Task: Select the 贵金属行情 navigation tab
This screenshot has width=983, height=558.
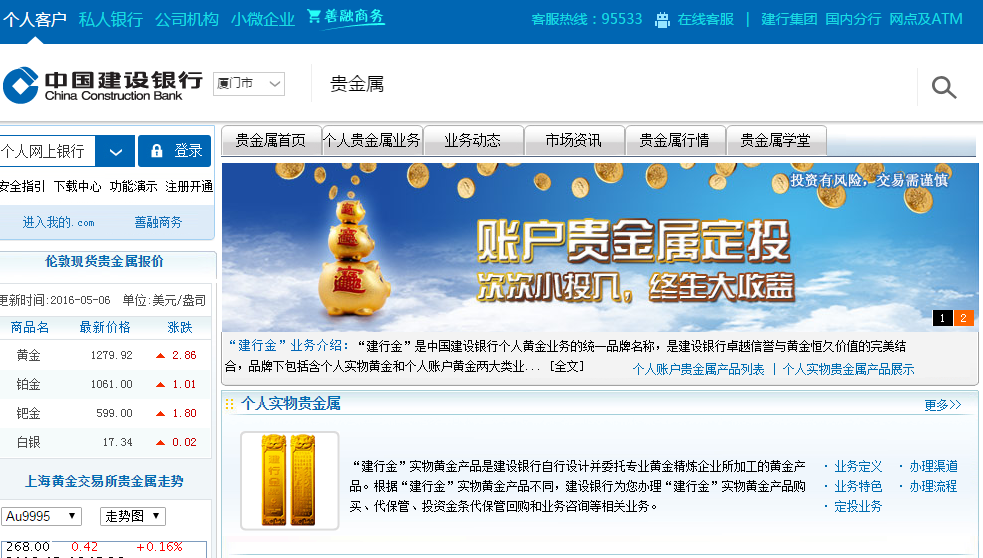Action: pyautogui.click(x=675, y=140)
